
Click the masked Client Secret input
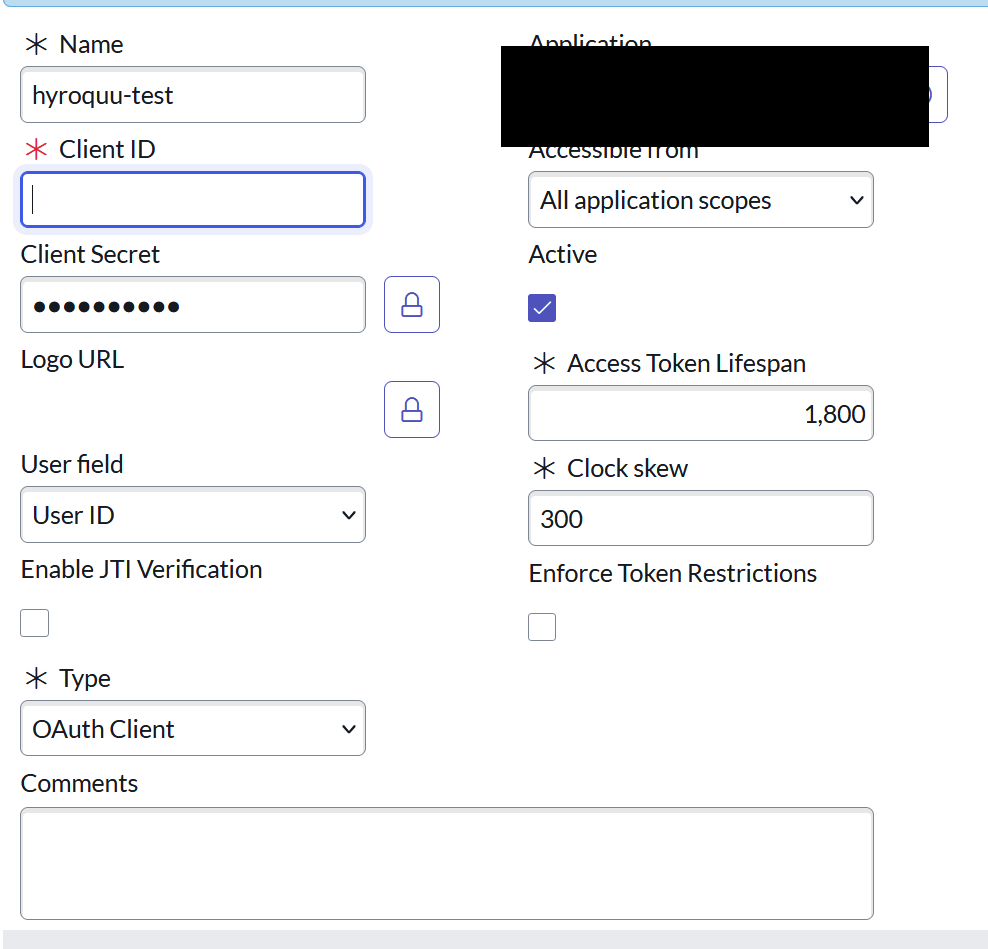(192, 305)
